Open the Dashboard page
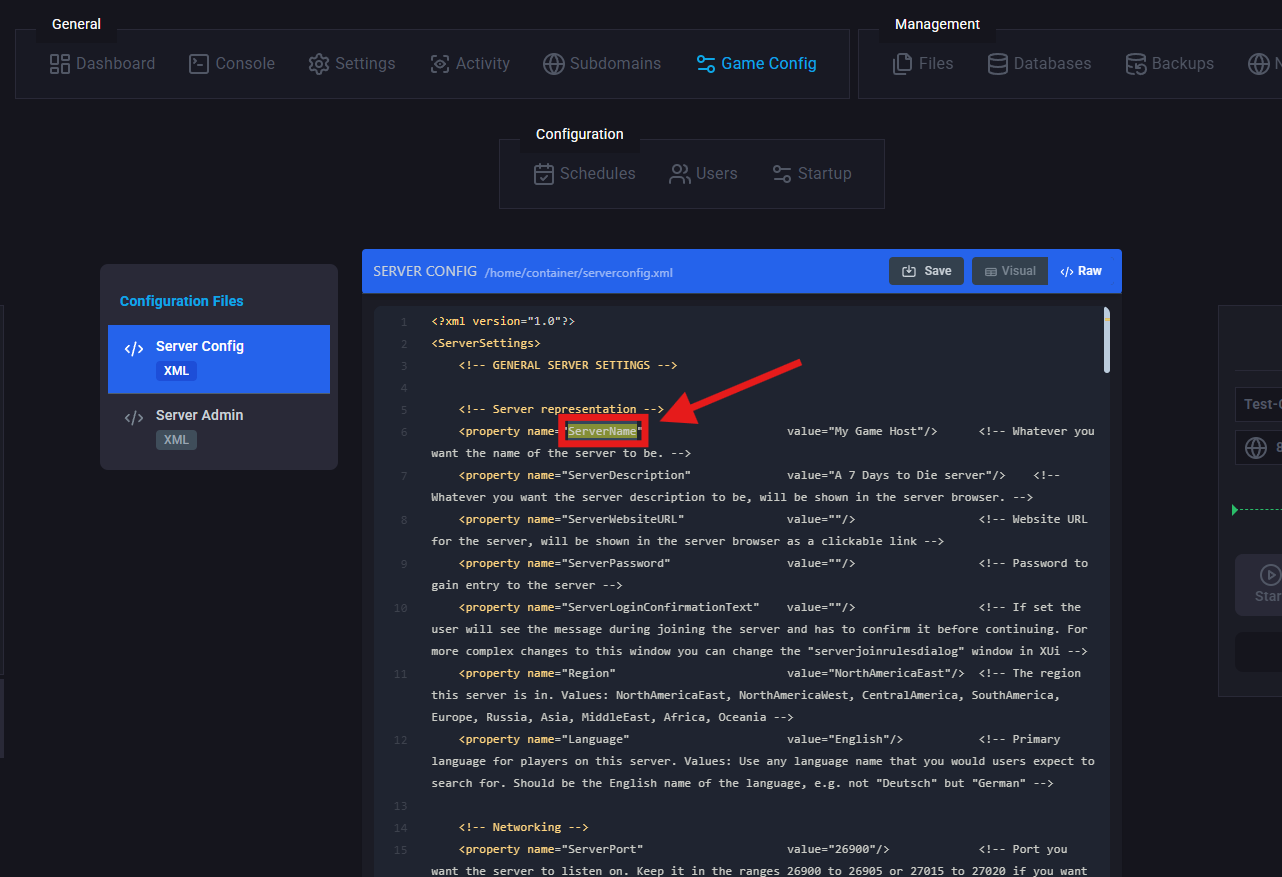Image resolution: width=1282 pixels, height=877 pixels. coord(102,64)
